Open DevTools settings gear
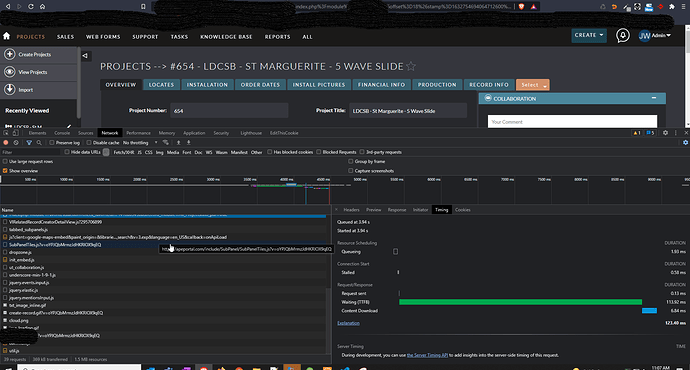This screenshot has width=690, height=370. [x=665, y=133]
